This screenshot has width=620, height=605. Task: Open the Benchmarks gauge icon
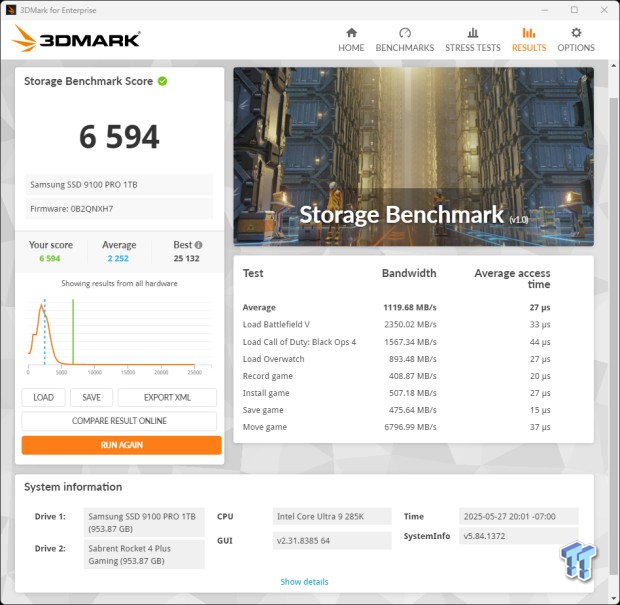[405, 32]
